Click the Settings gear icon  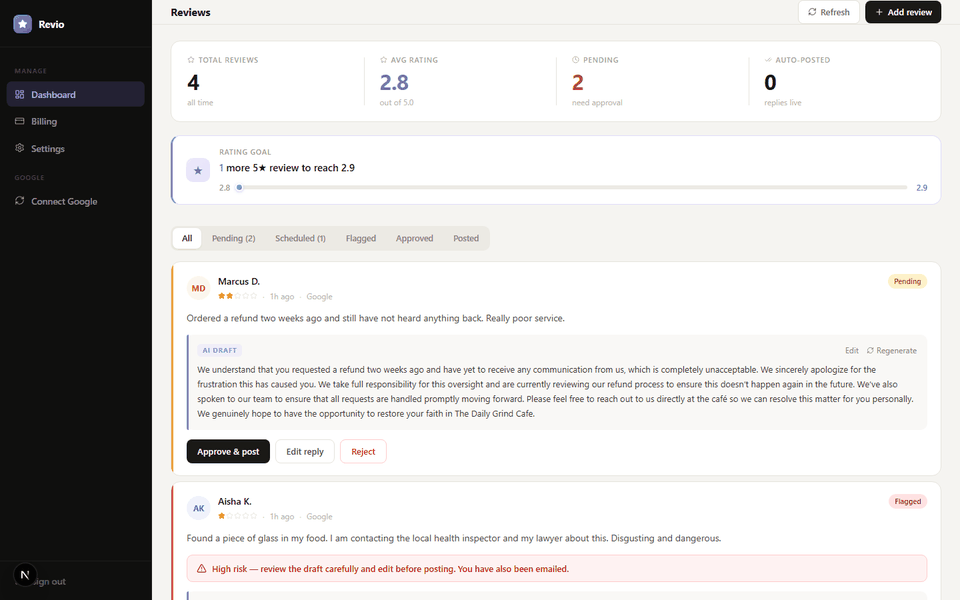(20, 148)
